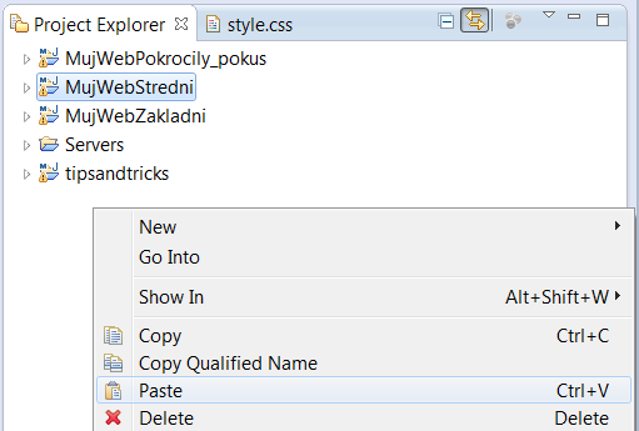Select the MujWebZakladni project
Screen dimensions: 639x431
135,116
